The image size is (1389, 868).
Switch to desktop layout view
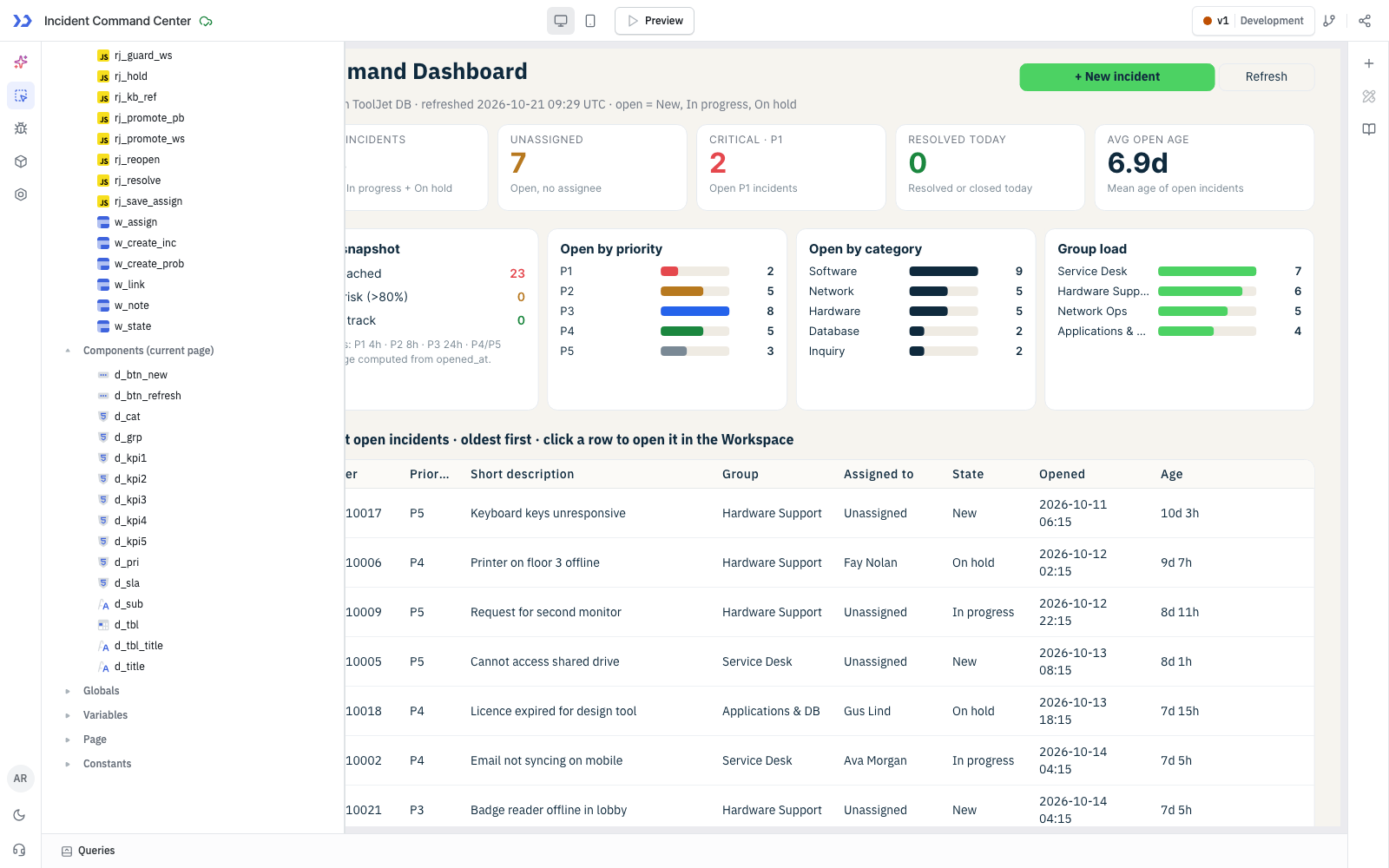coord(561,21)
